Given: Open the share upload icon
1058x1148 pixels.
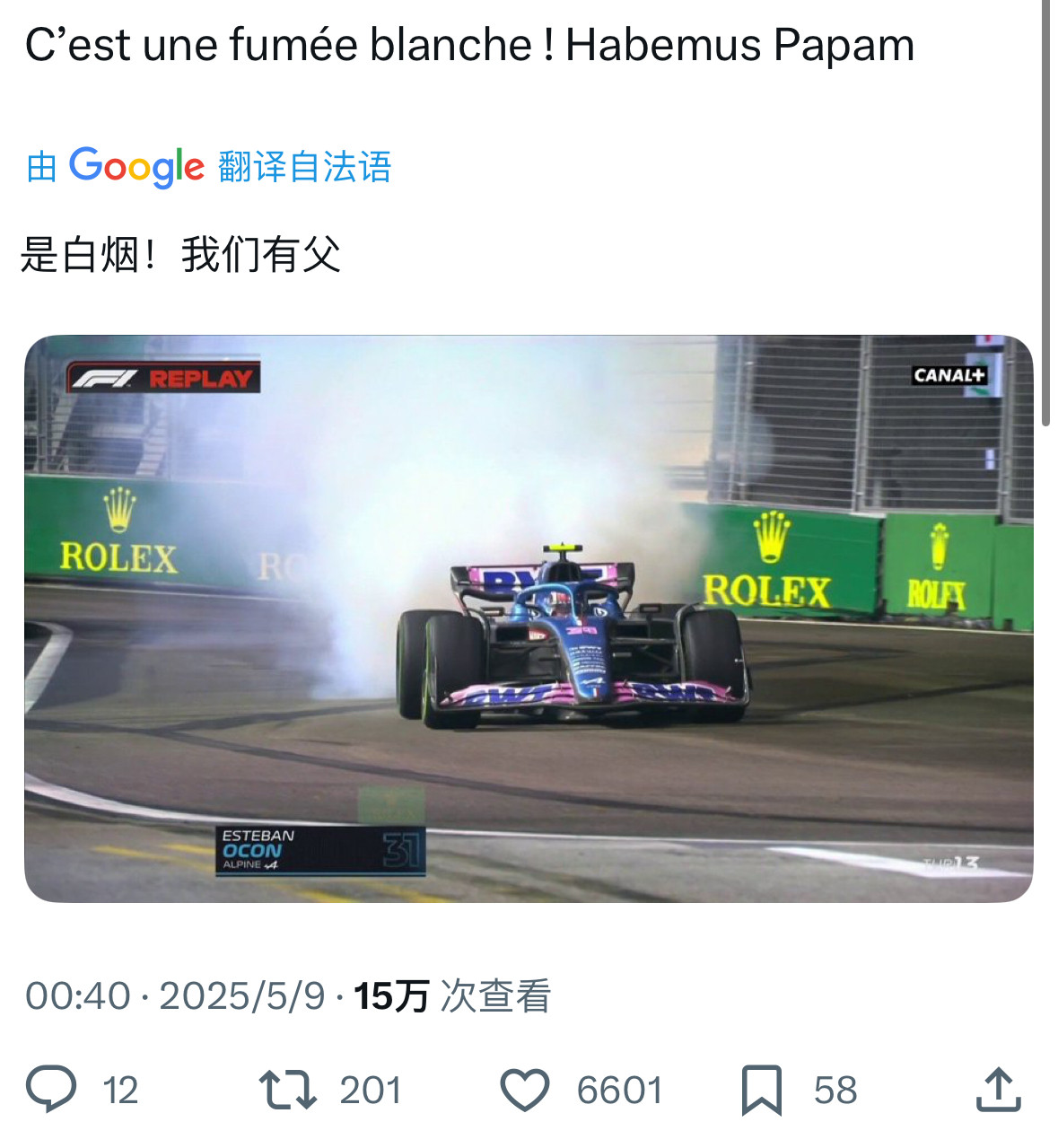Looking at the screenshot, I should coord(998,1089).
